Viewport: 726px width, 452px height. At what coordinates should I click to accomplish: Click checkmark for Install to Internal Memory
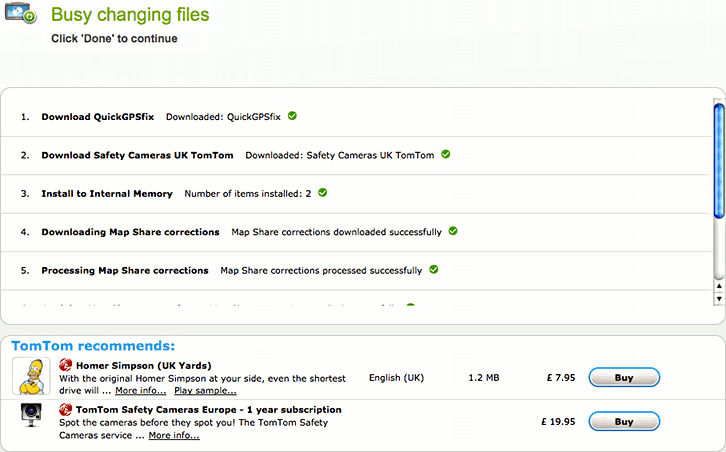tap(323, 192)
